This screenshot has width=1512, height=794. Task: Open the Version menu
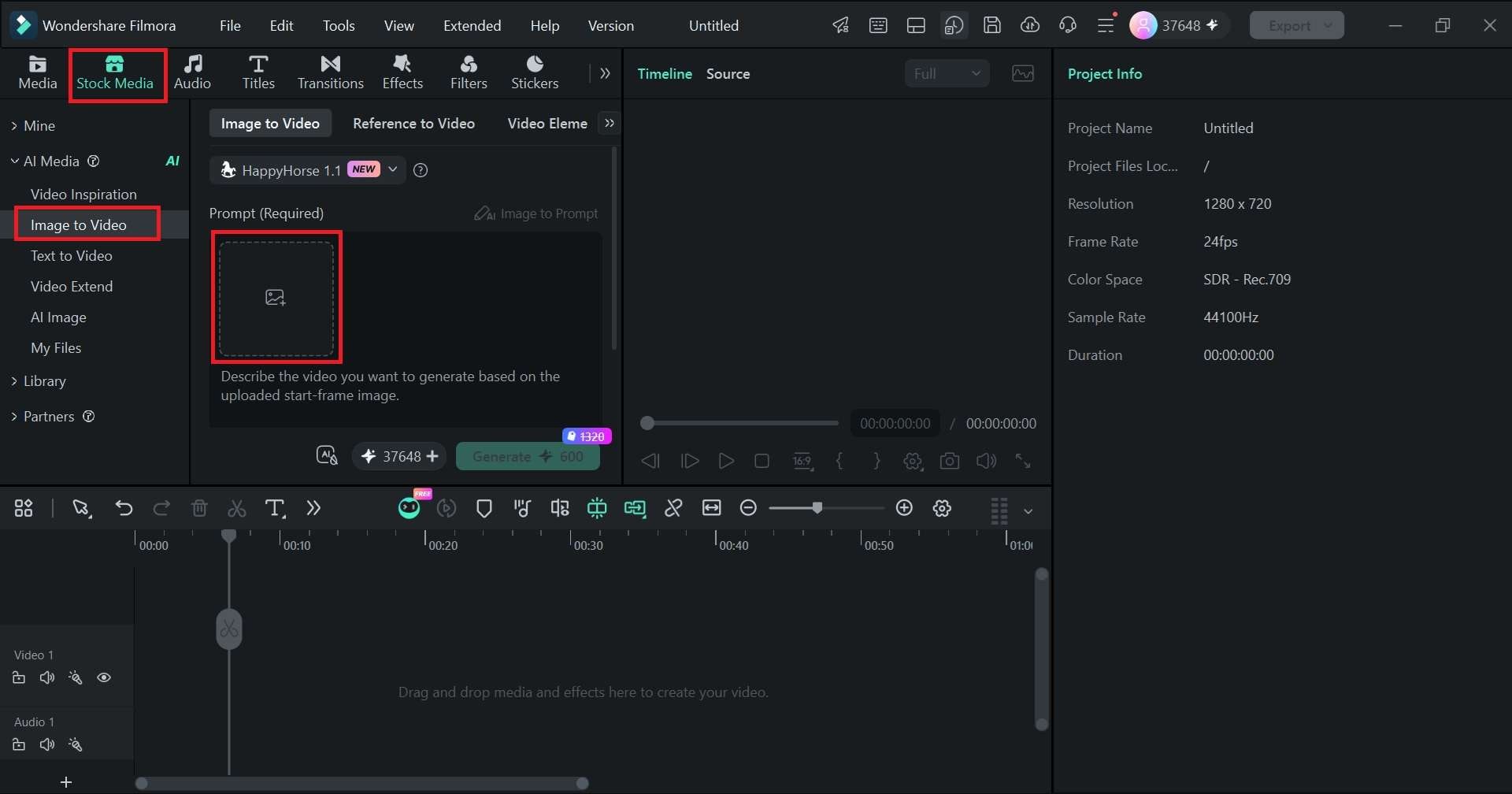(x=610, y=25)
